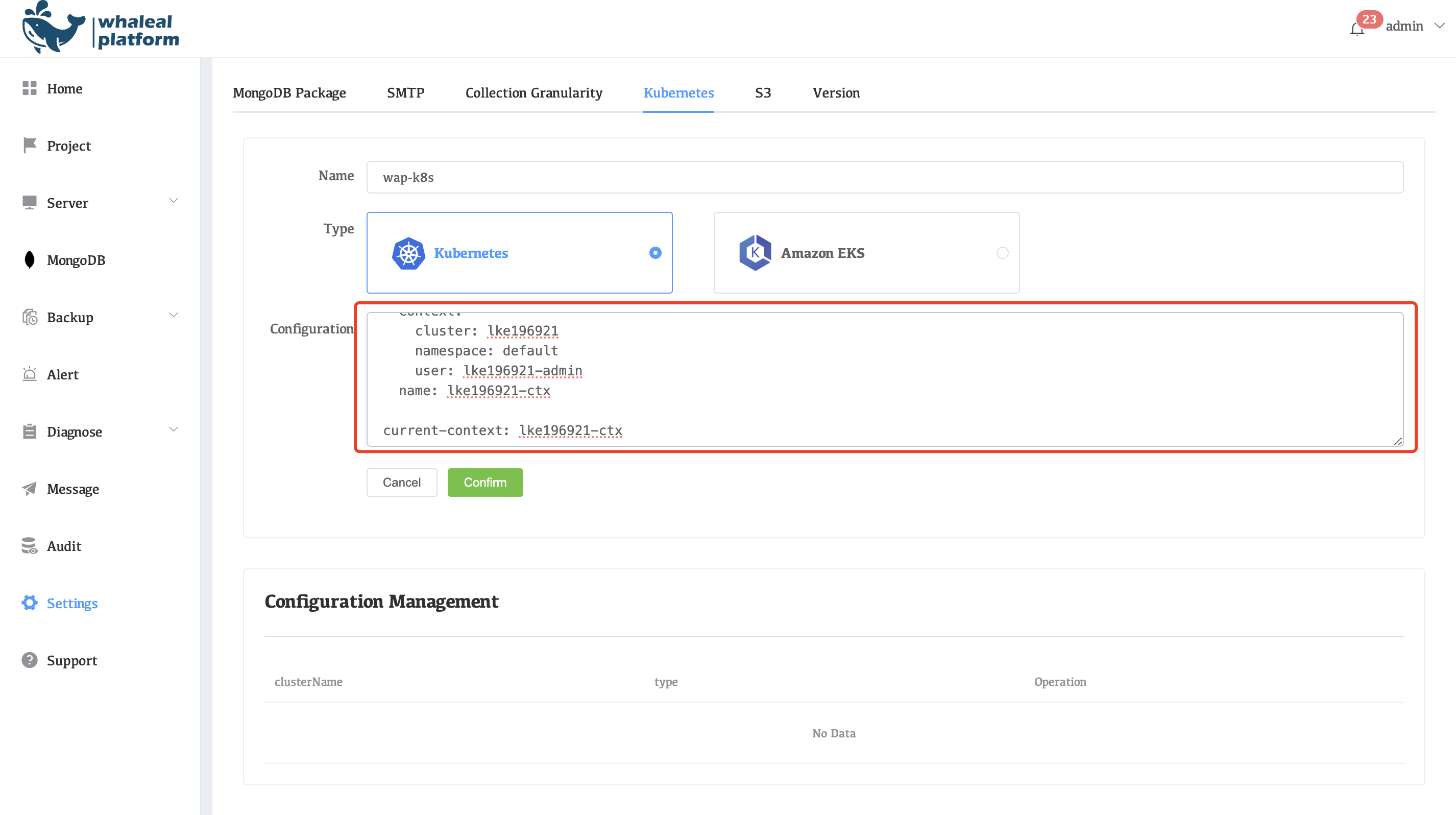Select the Kubernetes type radio button

[x=654, y=253]
